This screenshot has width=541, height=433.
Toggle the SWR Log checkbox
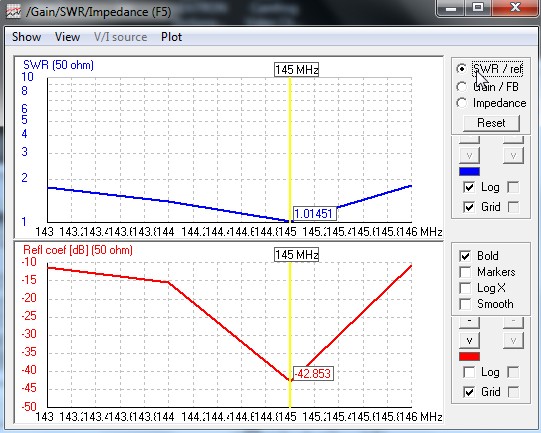coord(469,187)
